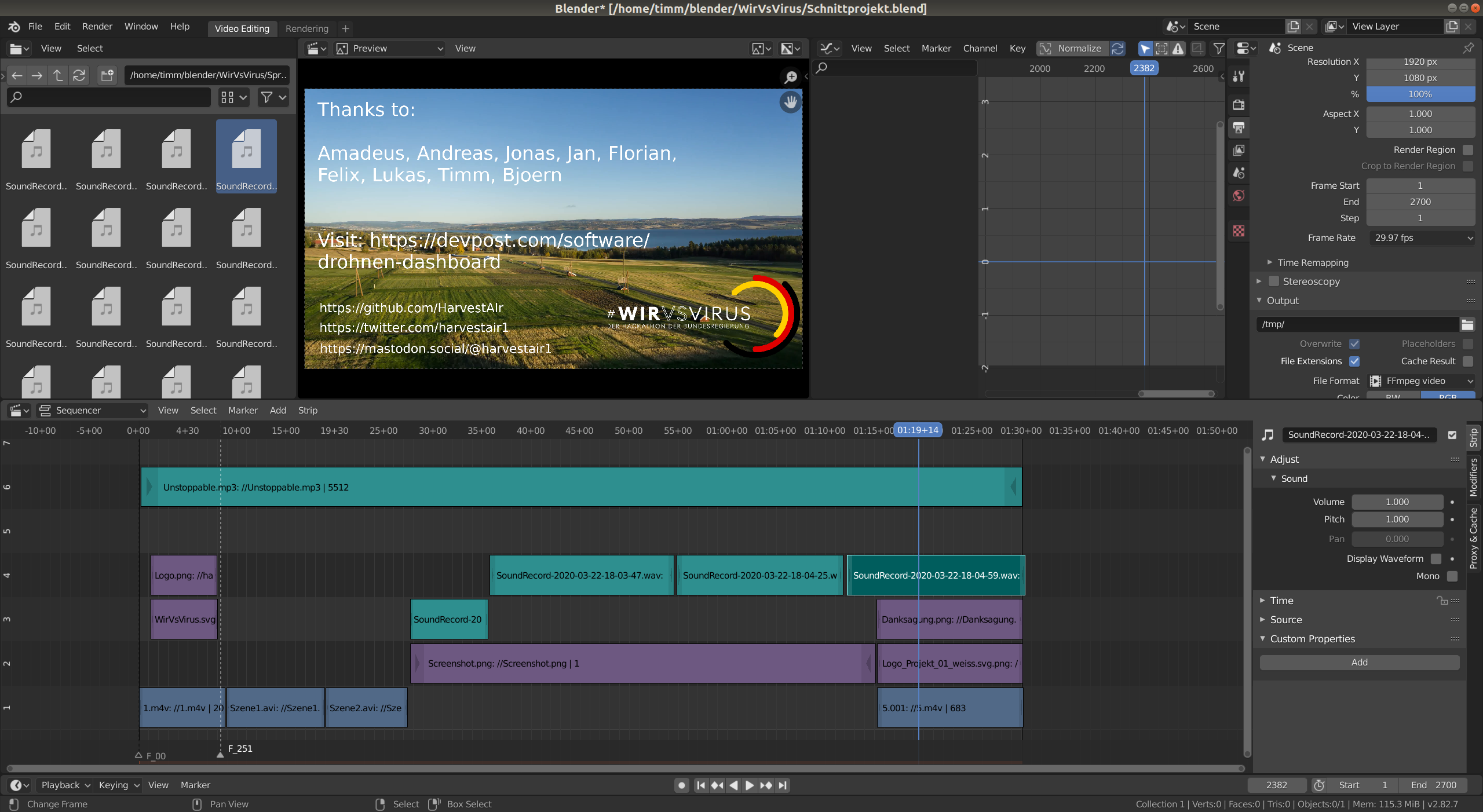Click the Volume value slider
Viewport: 1483px width, 812px height.
click(1397, 502)
